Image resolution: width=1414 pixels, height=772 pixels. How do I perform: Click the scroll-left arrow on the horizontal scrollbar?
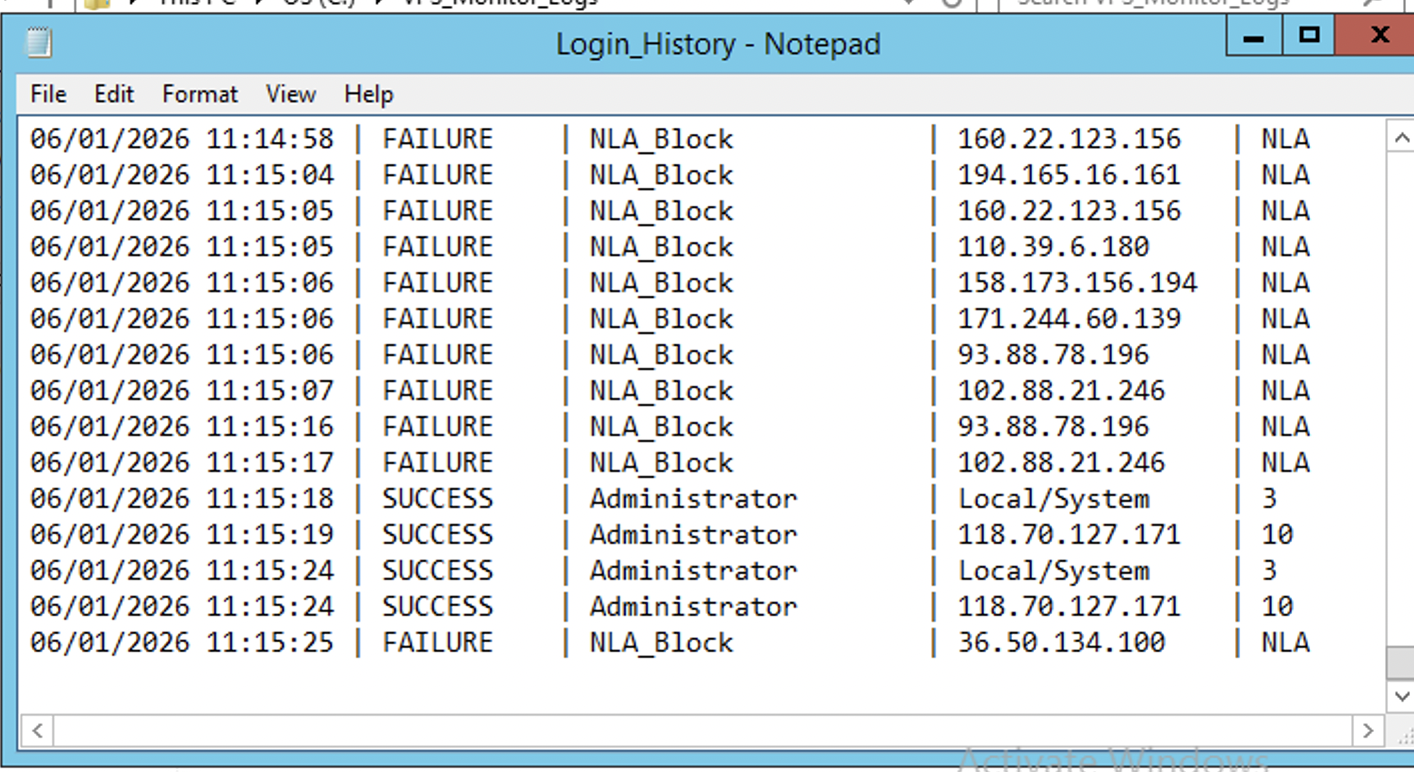point(35,731)
